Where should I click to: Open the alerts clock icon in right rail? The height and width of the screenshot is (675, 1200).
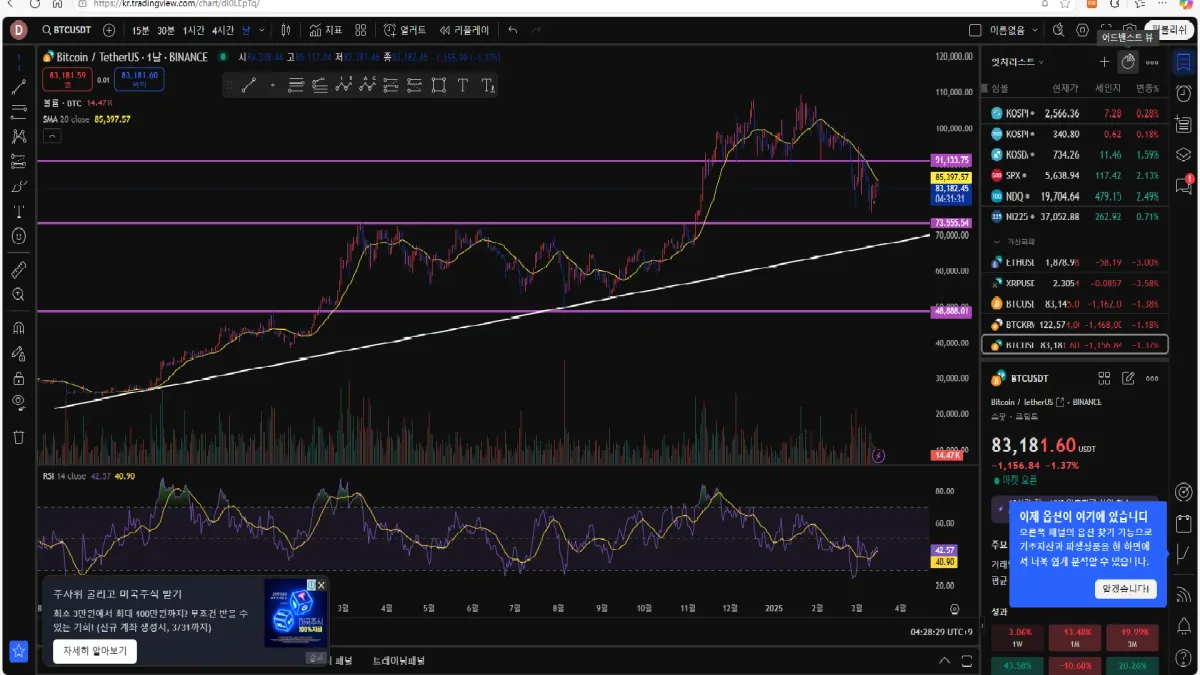pyautogui.click(x=1184, y=93)
